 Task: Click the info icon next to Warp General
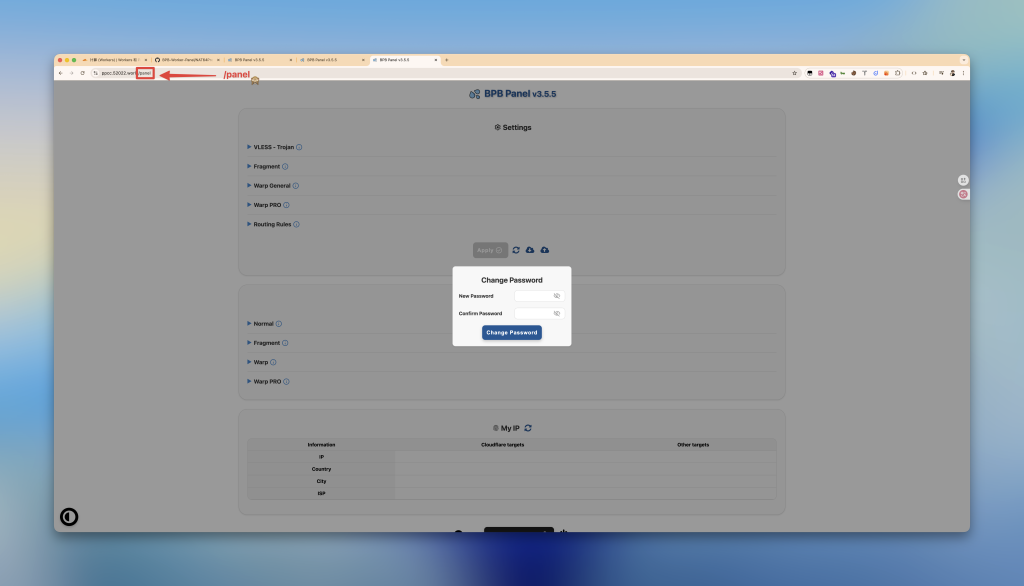pyautogui.click(x=296, y=186)
